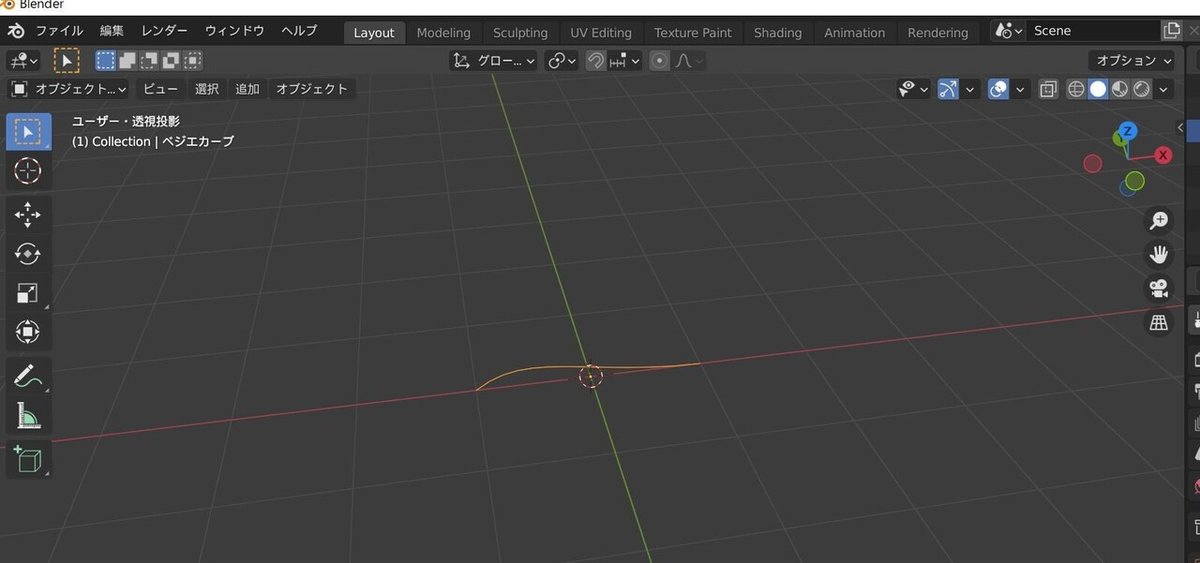The image size is (1200, 563).
Task: Open the pivot point dropdown
Action: tap(562, 61)
